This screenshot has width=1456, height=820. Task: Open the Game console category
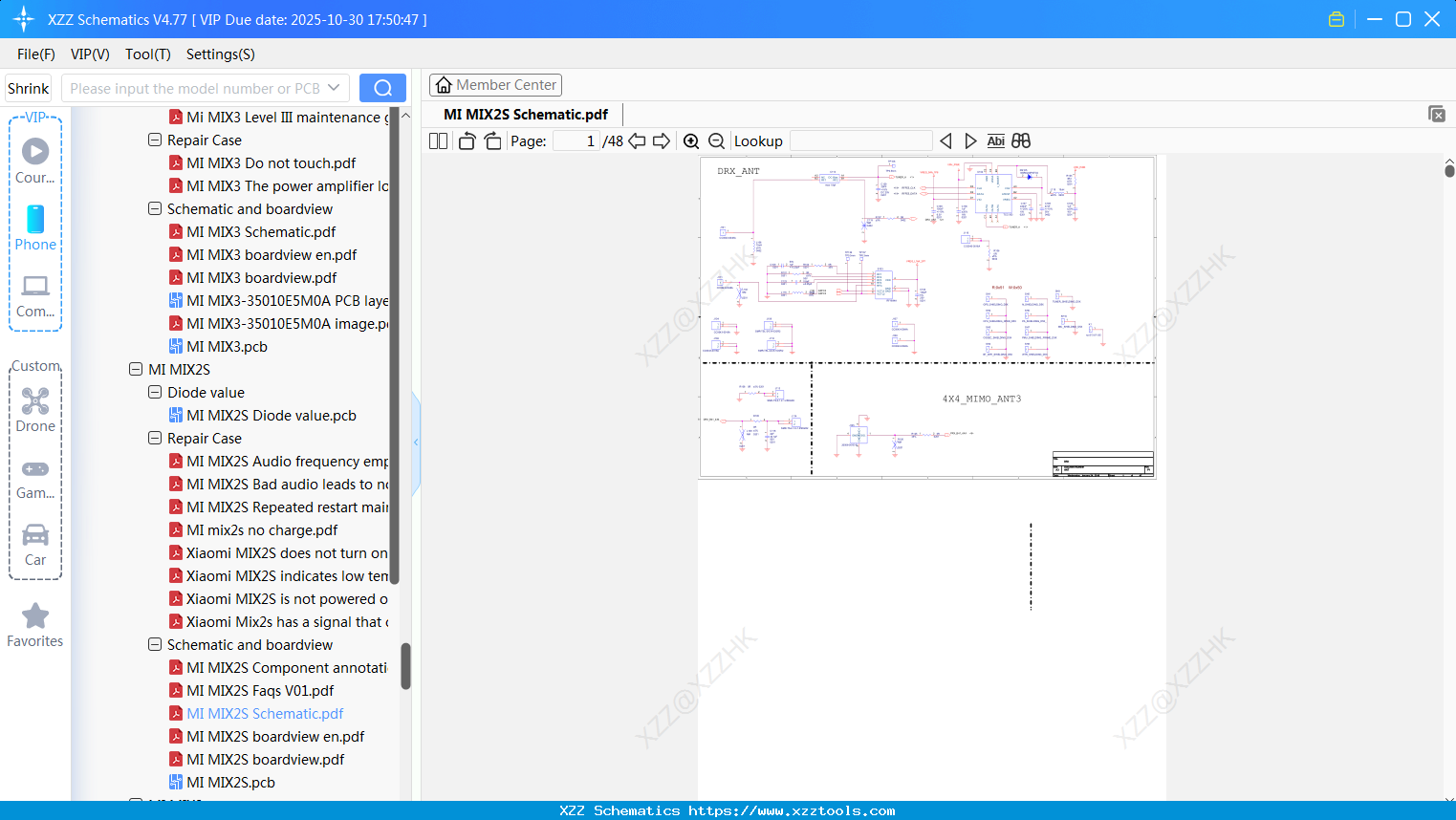click(x=35, y=479)
